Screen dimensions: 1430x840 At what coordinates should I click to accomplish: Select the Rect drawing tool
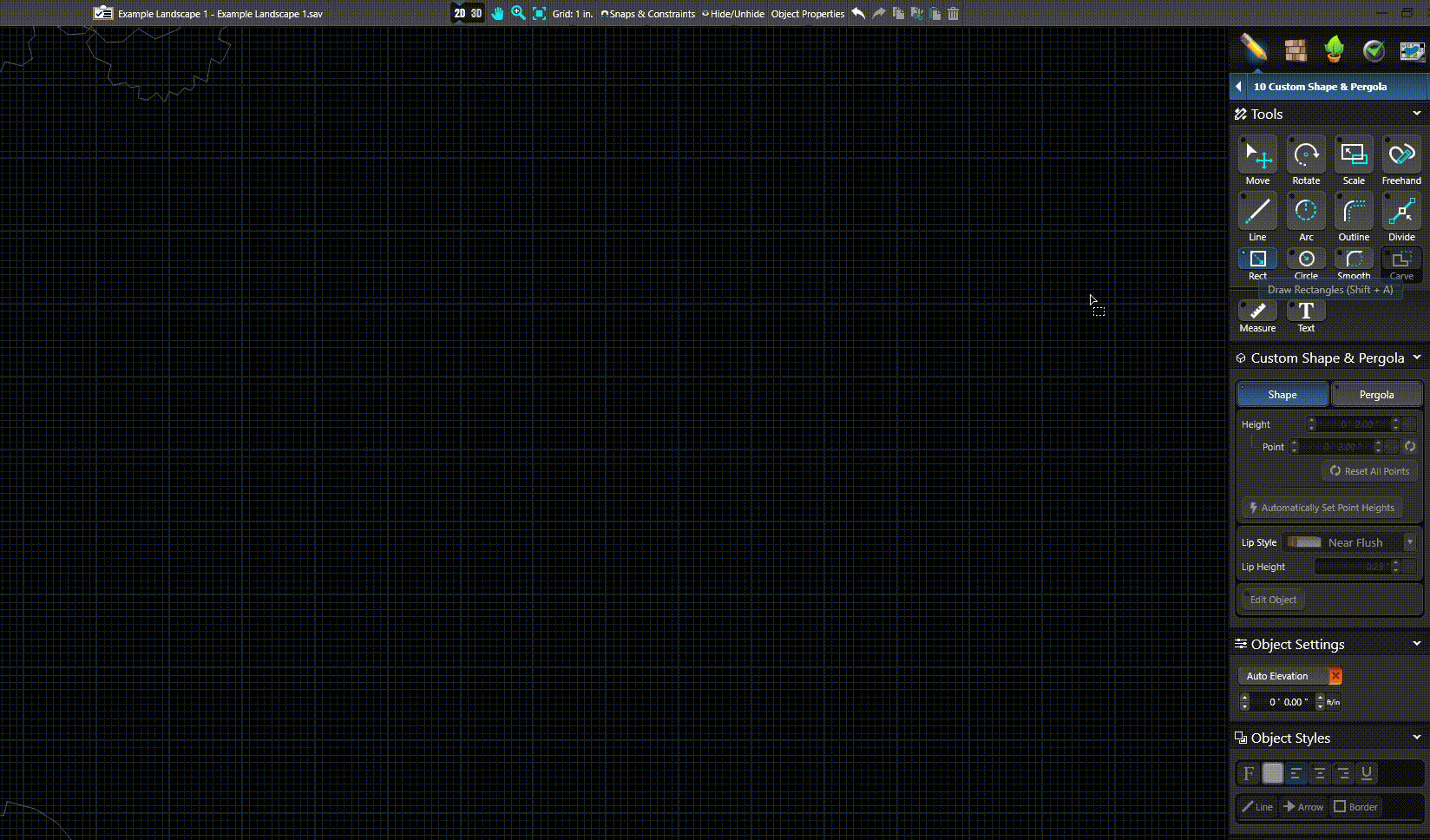coord(1257,264)
